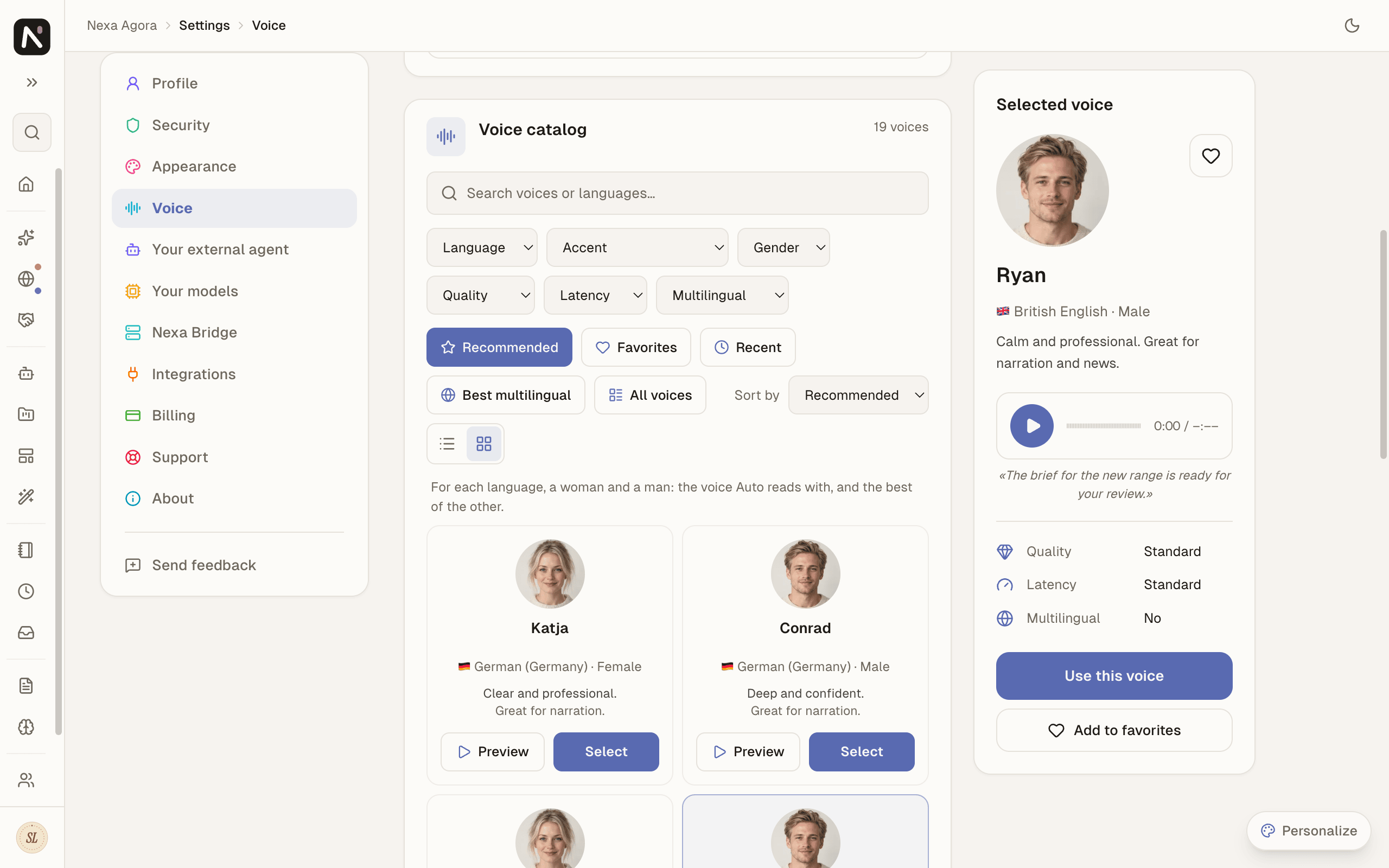Preview the Conrad voice
1389x868 pixels.
[748, 751]
